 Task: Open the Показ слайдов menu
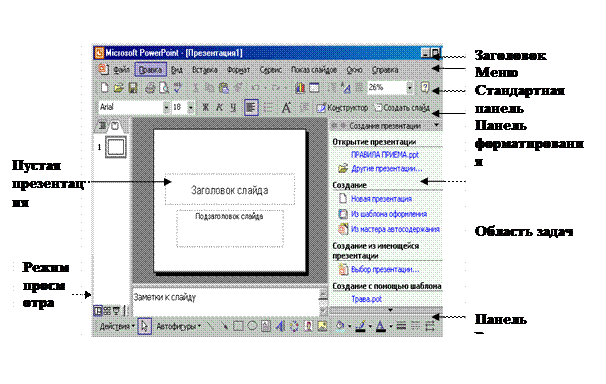(x=314, y=70)
